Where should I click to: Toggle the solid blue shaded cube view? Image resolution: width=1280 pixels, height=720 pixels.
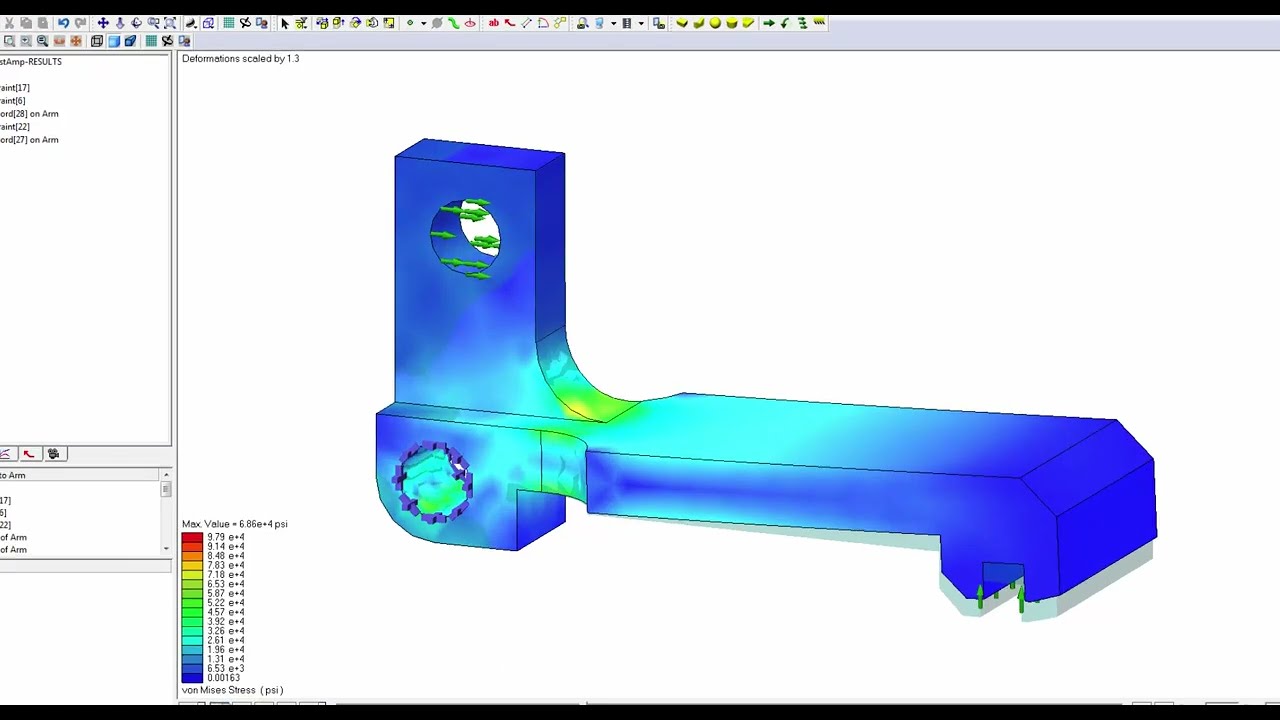click(114, 41)
